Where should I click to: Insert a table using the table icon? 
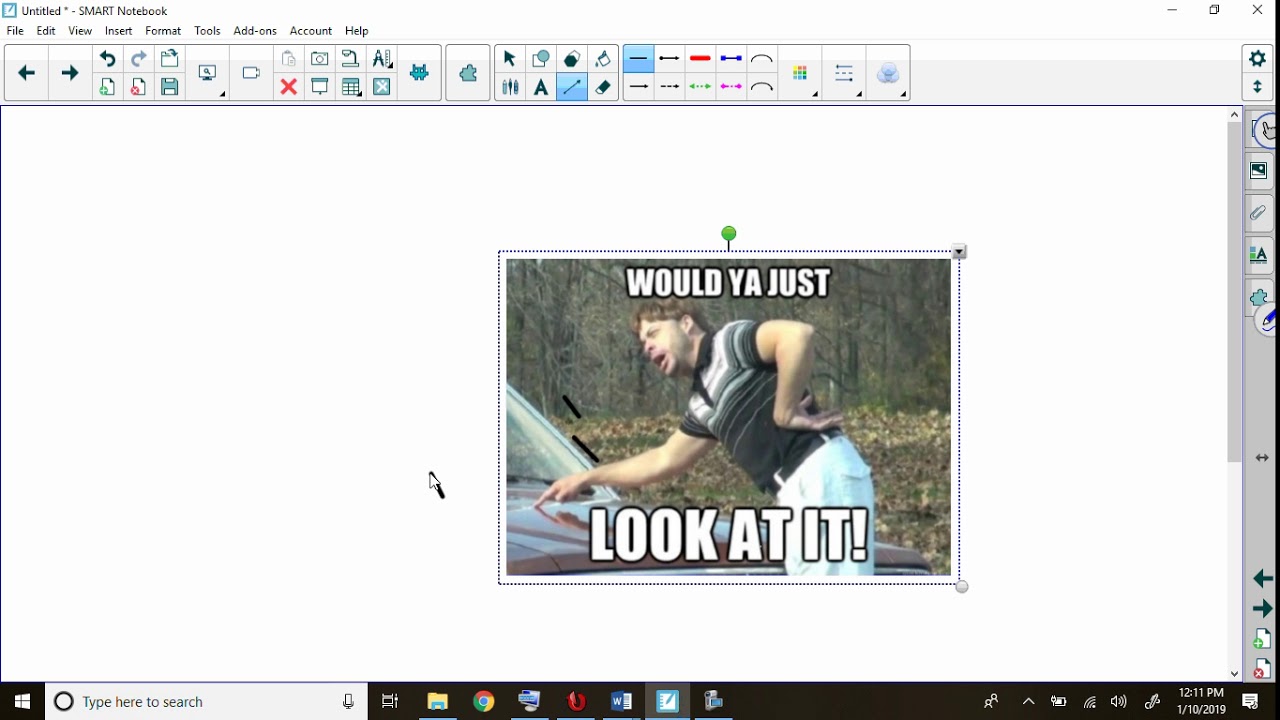point(351,87)
